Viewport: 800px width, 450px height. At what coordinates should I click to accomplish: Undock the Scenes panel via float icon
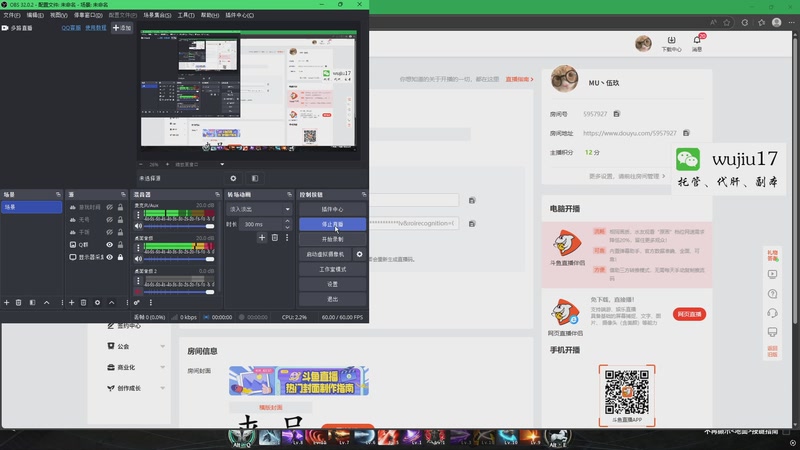[58, 194]
